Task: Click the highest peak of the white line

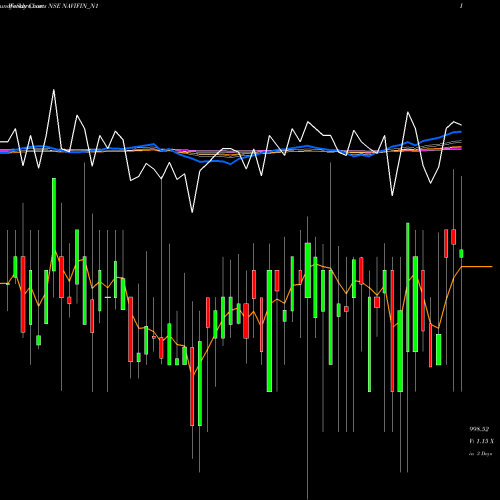Action: click(x=54, y=90)
